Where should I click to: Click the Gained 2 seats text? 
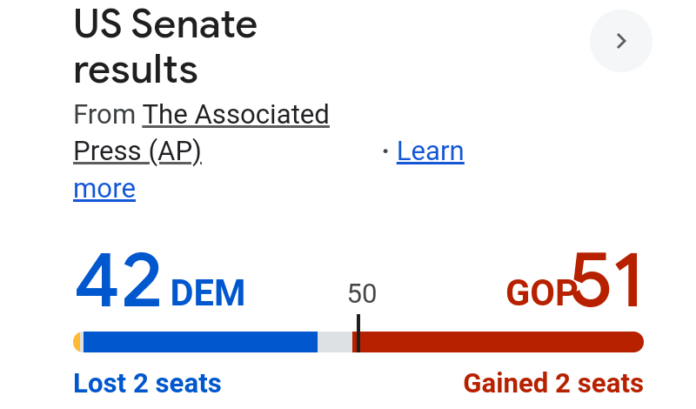point(553,383)
